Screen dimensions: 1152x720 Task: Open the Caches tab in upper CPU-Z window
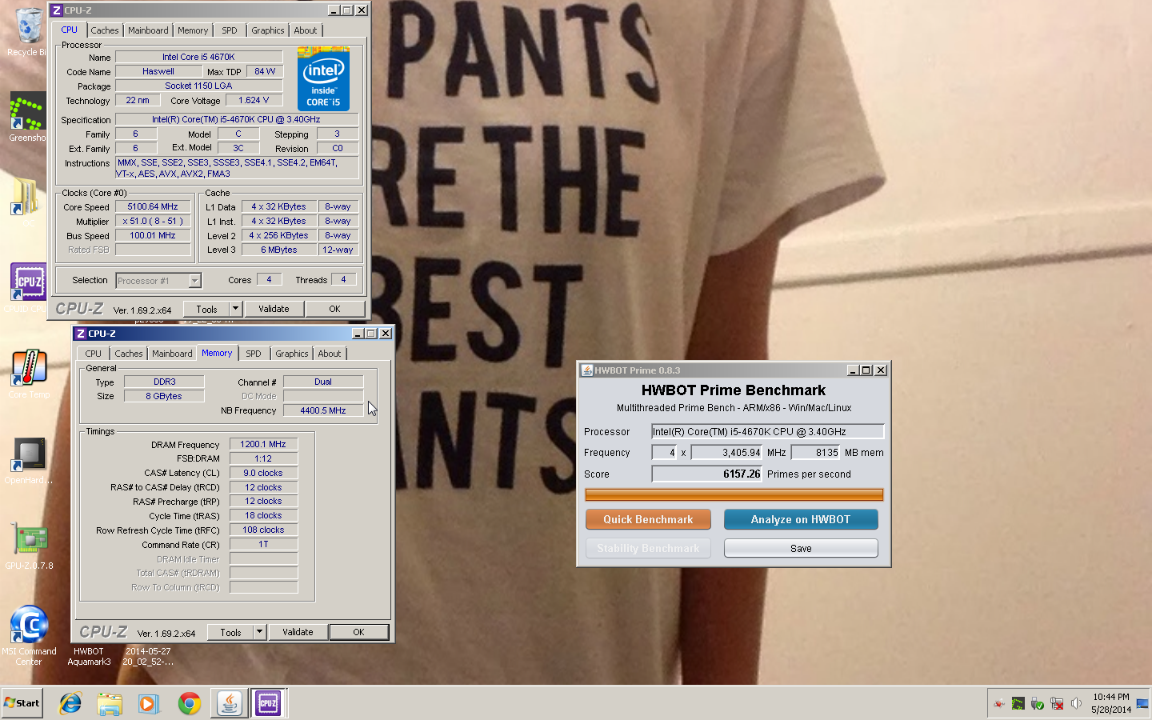click(104, 30)
